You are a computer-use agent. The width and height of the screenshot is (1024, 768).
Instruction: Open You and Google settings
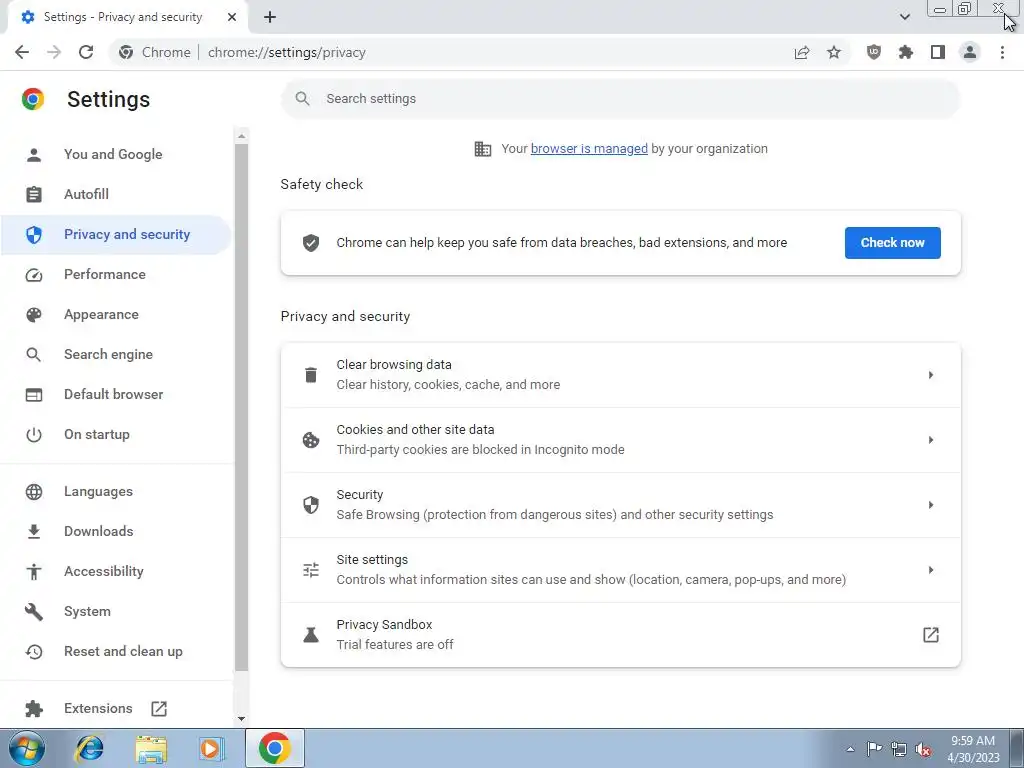[116, 155]
